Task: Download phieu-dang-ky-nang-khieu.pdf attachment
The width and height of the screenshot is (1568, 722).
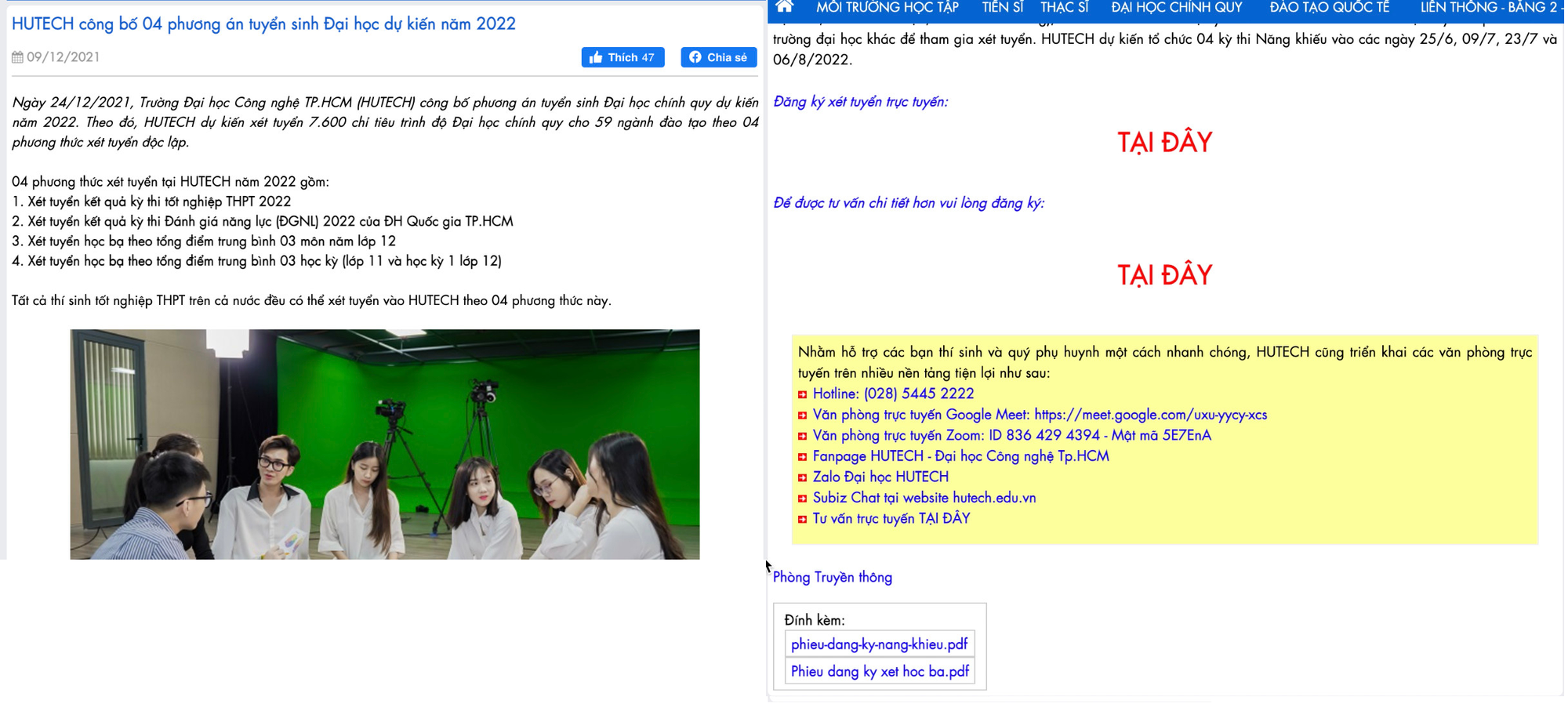Action: (x=879, y=644)
